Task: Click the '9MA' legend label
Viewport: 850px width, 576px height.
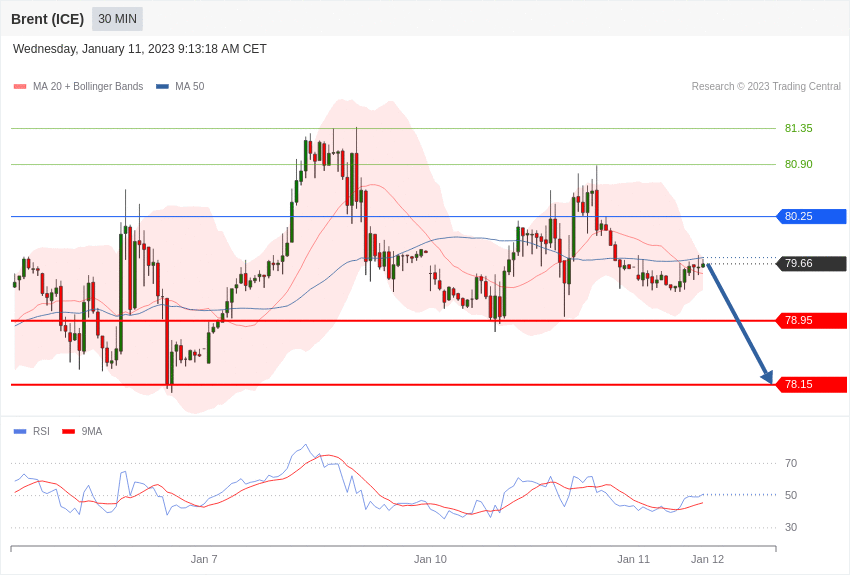Action: [92, 431]
